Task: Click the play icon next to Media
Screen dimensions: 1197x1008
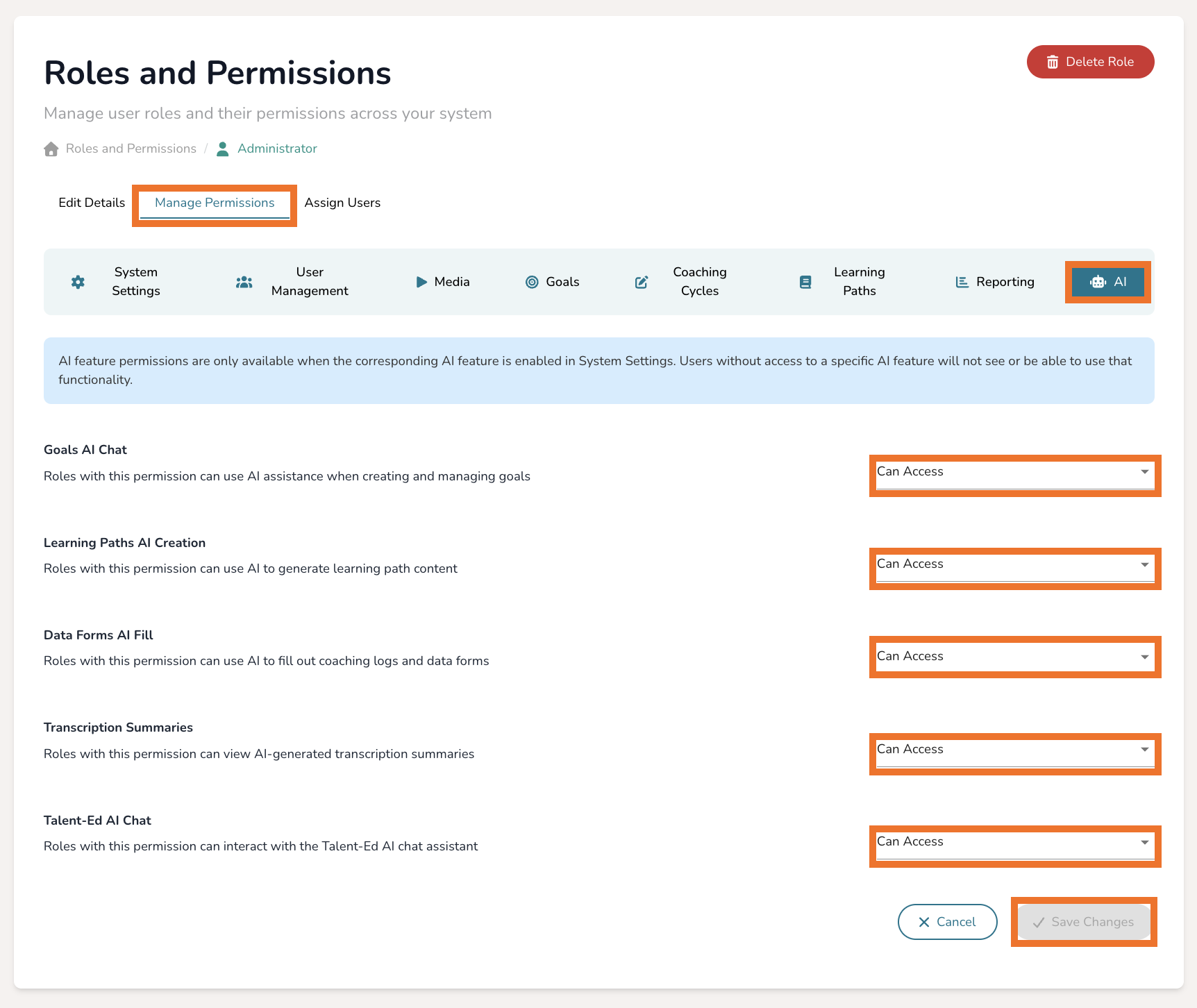Action: (421, 282)
